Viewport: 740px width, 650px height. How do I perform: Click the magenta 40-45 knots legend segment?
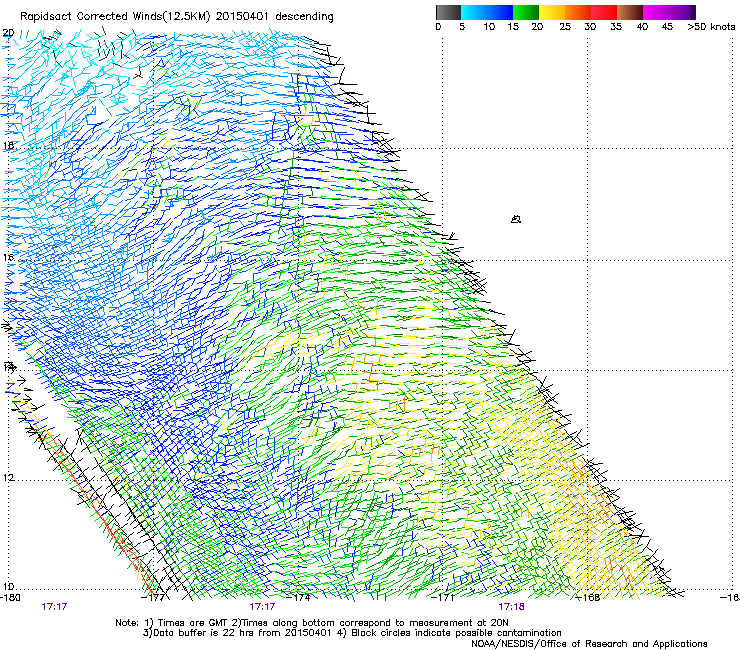656,12
